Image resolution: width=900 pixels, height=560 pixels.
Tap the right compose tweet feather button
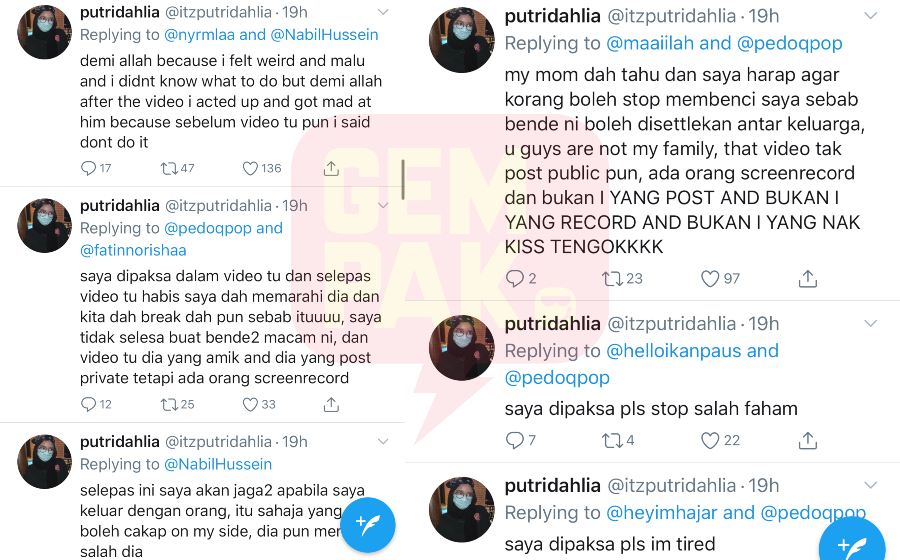point(852,542)
